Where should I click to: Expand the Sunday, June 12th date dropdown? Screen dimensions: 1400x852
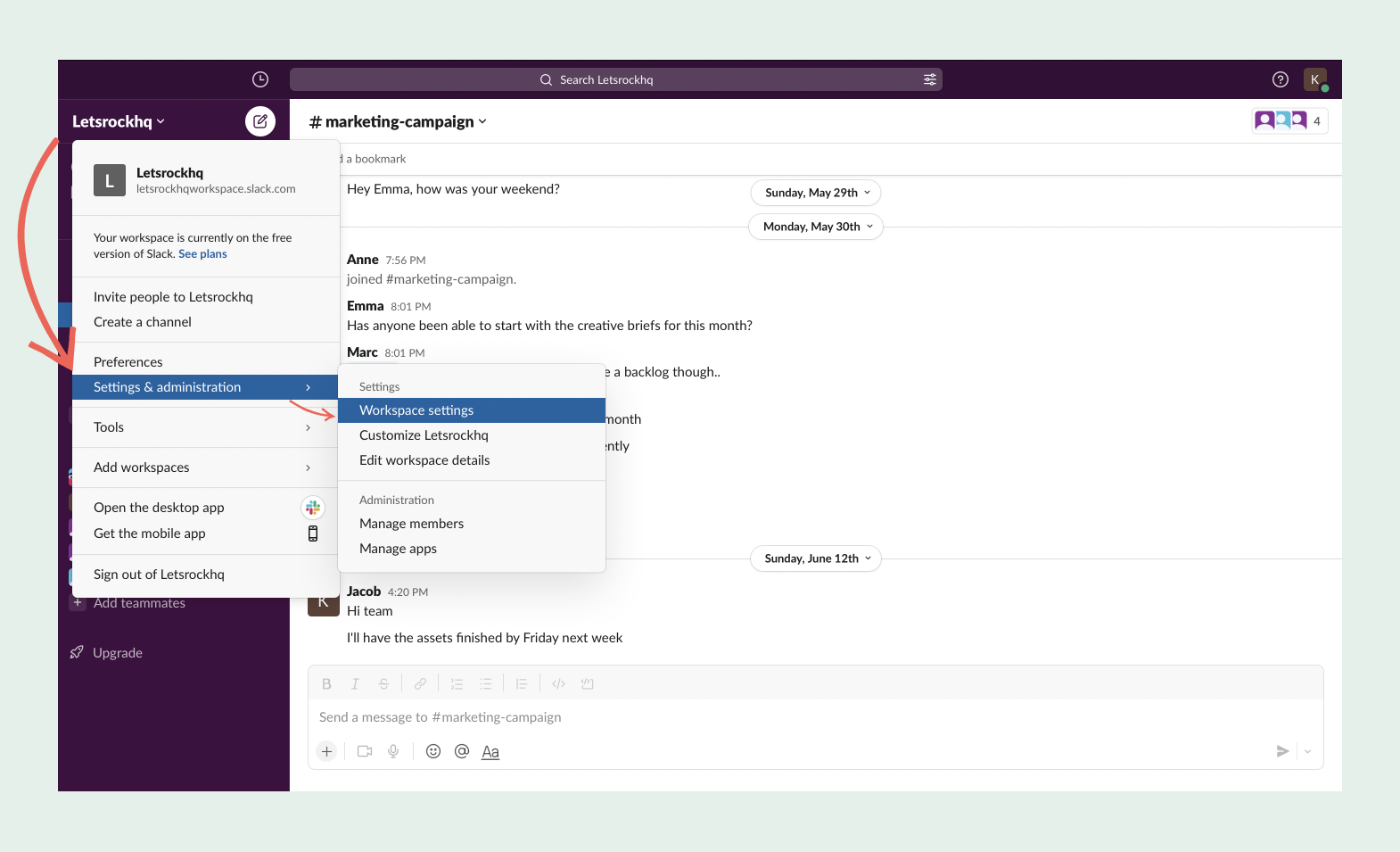[816, 558]
